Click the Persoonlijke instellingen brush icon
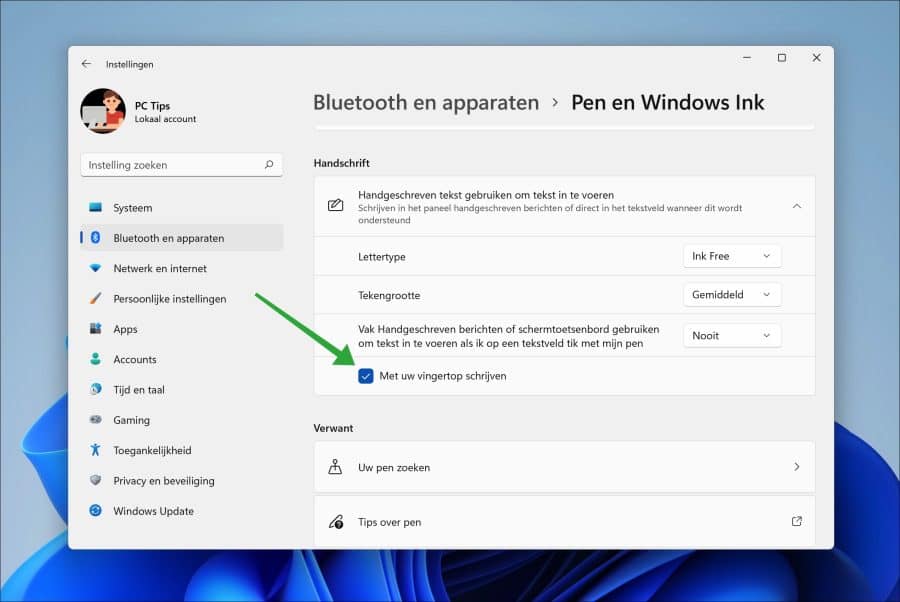This screenshot has width=900, height=602. pyautogui.click(x=95, y=298)
